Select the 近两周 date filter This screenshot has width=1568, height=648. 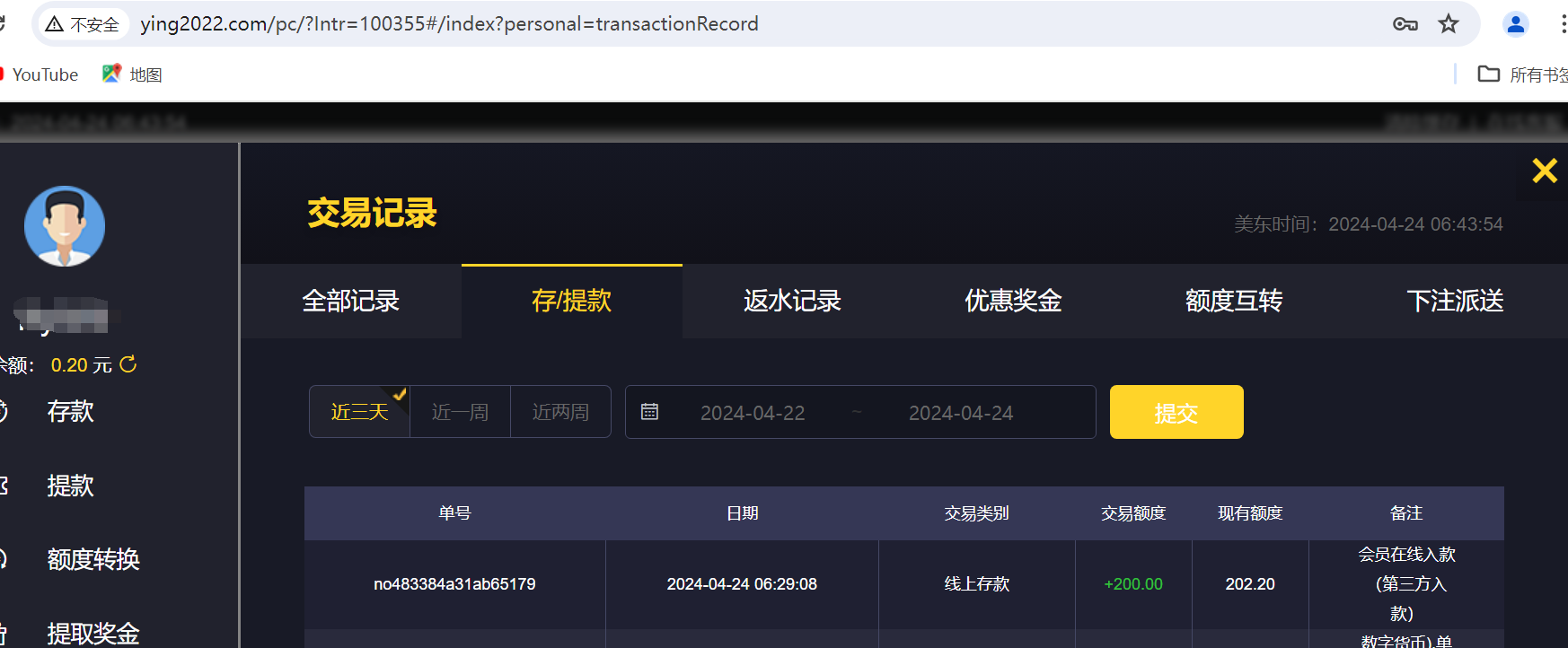(x=560, y=412)
